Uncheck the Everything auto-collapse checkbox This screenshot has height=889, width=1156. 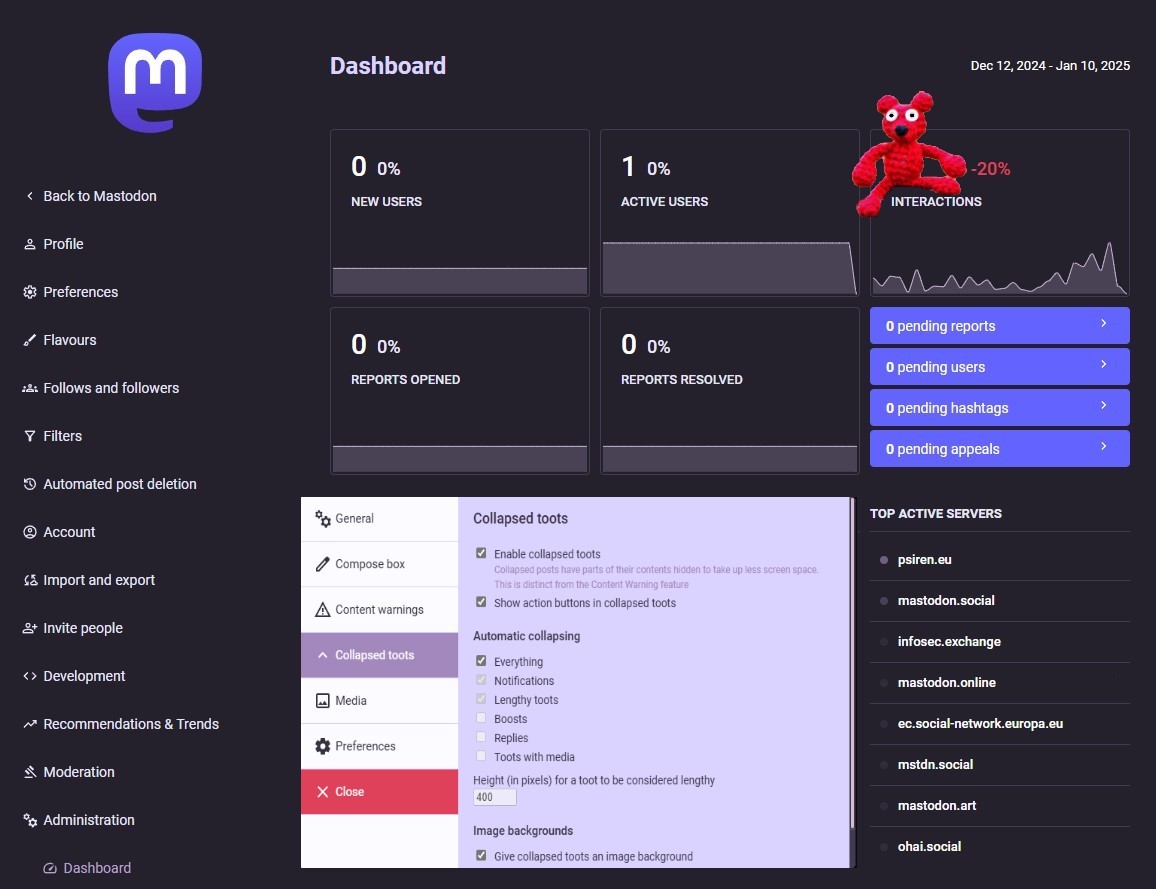[481, 660]
